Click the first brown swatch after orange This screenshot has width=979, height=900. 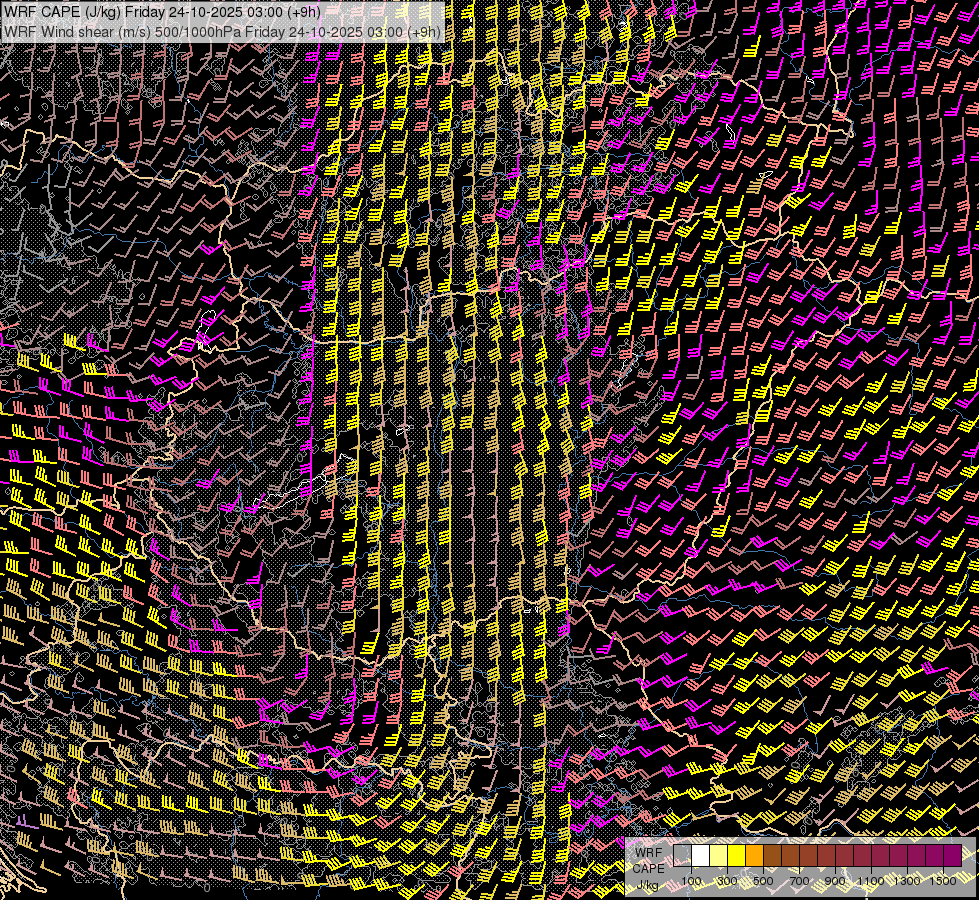tap(773, 856)
